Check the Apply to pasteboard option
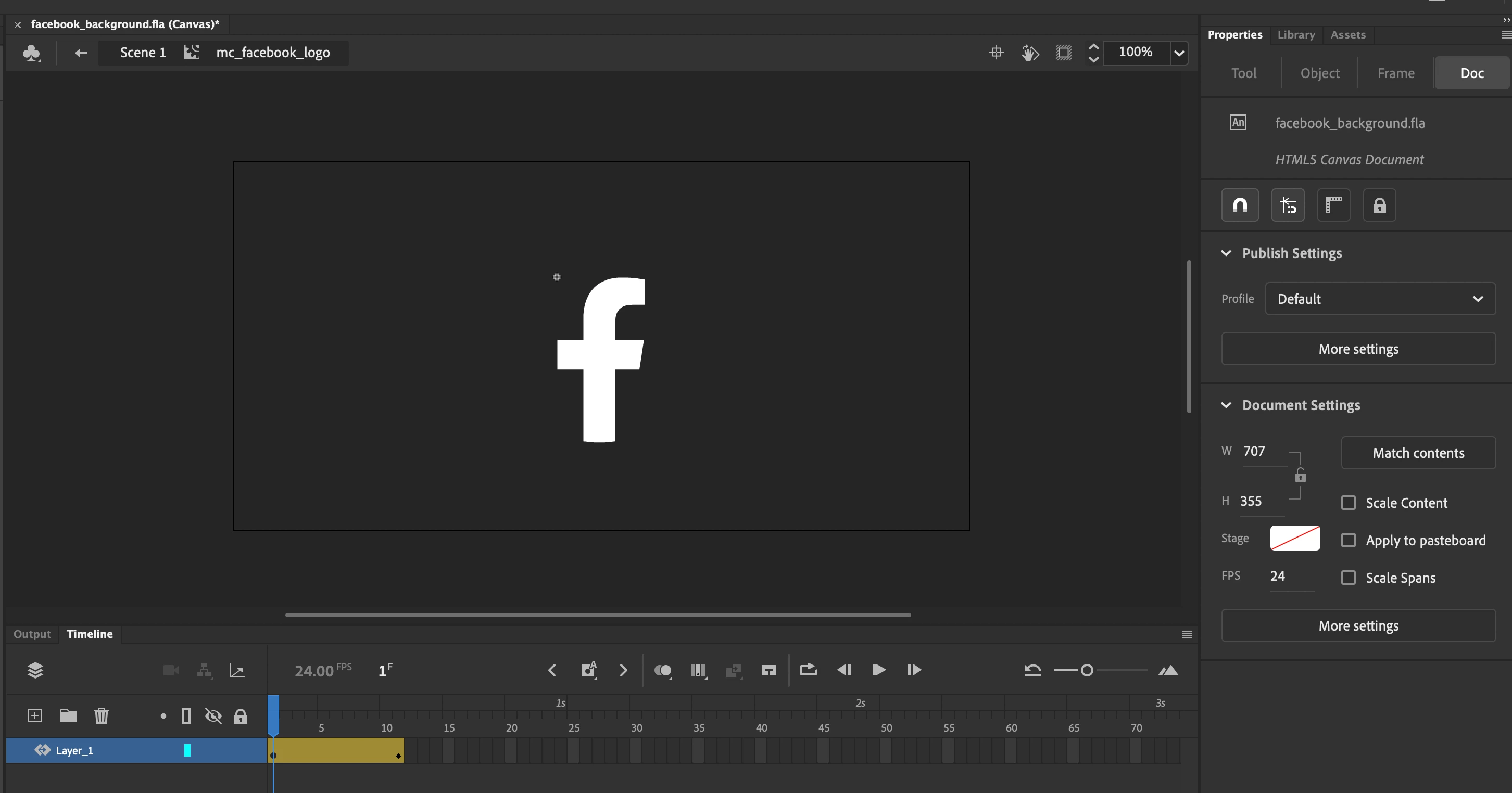 click(x=1348, y=540)
